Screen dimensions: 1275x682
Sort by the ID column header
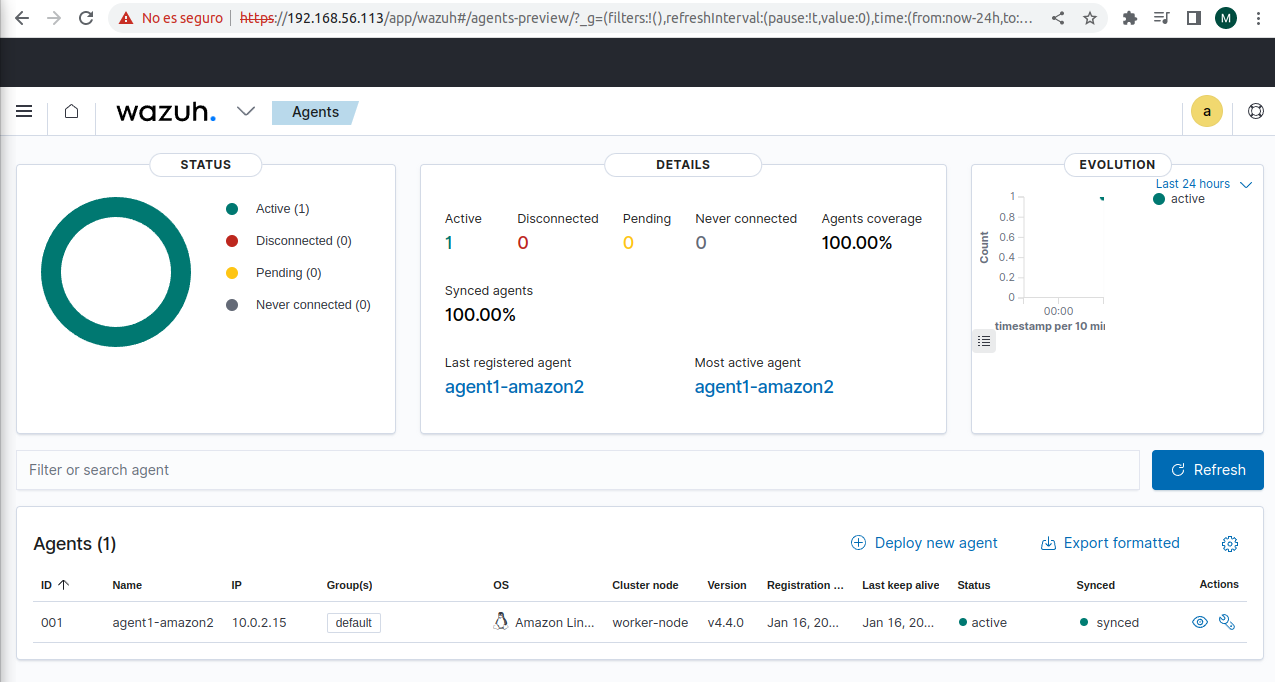point(55,585)
